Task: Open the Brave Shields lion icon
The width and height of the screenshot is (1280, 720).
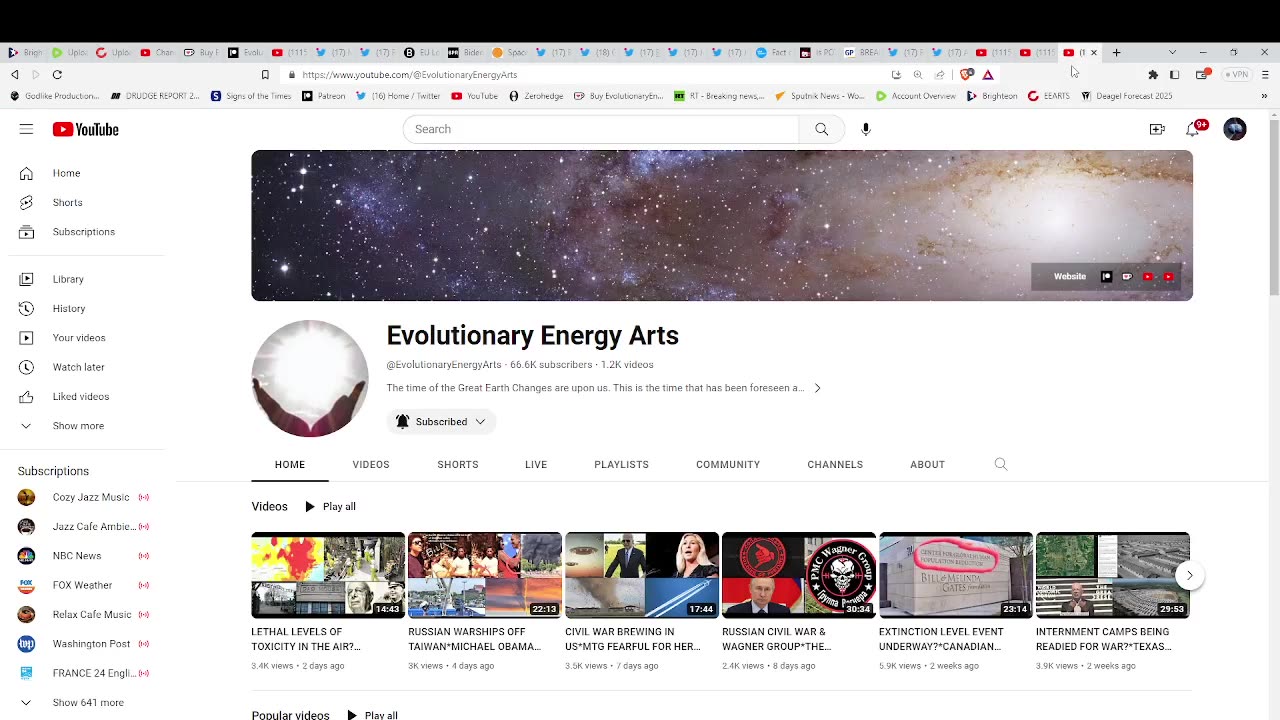Action: pyautogui.click(x=966, y=75)
